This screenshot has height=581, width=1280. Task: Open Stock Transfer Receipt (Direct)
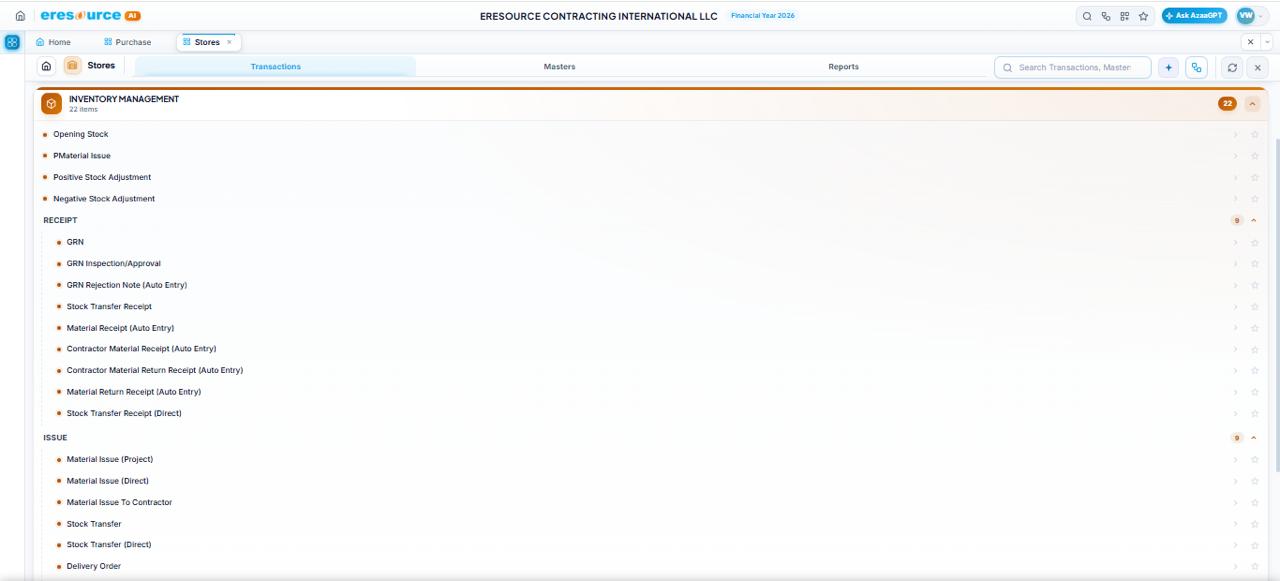pos(124,413)
